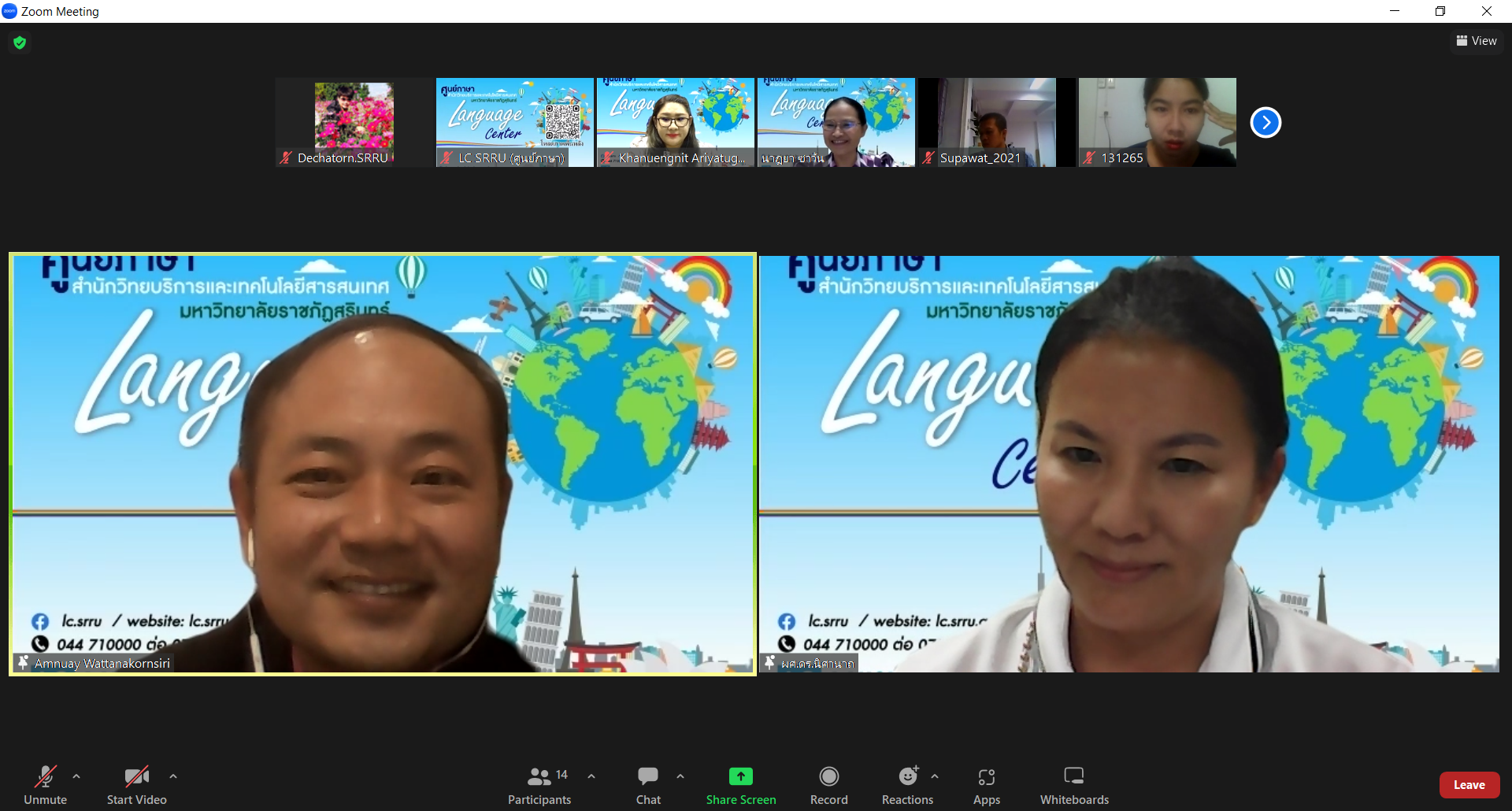Leave the meeting
Screen dimensions: 1512x811
pos(1469,785)
